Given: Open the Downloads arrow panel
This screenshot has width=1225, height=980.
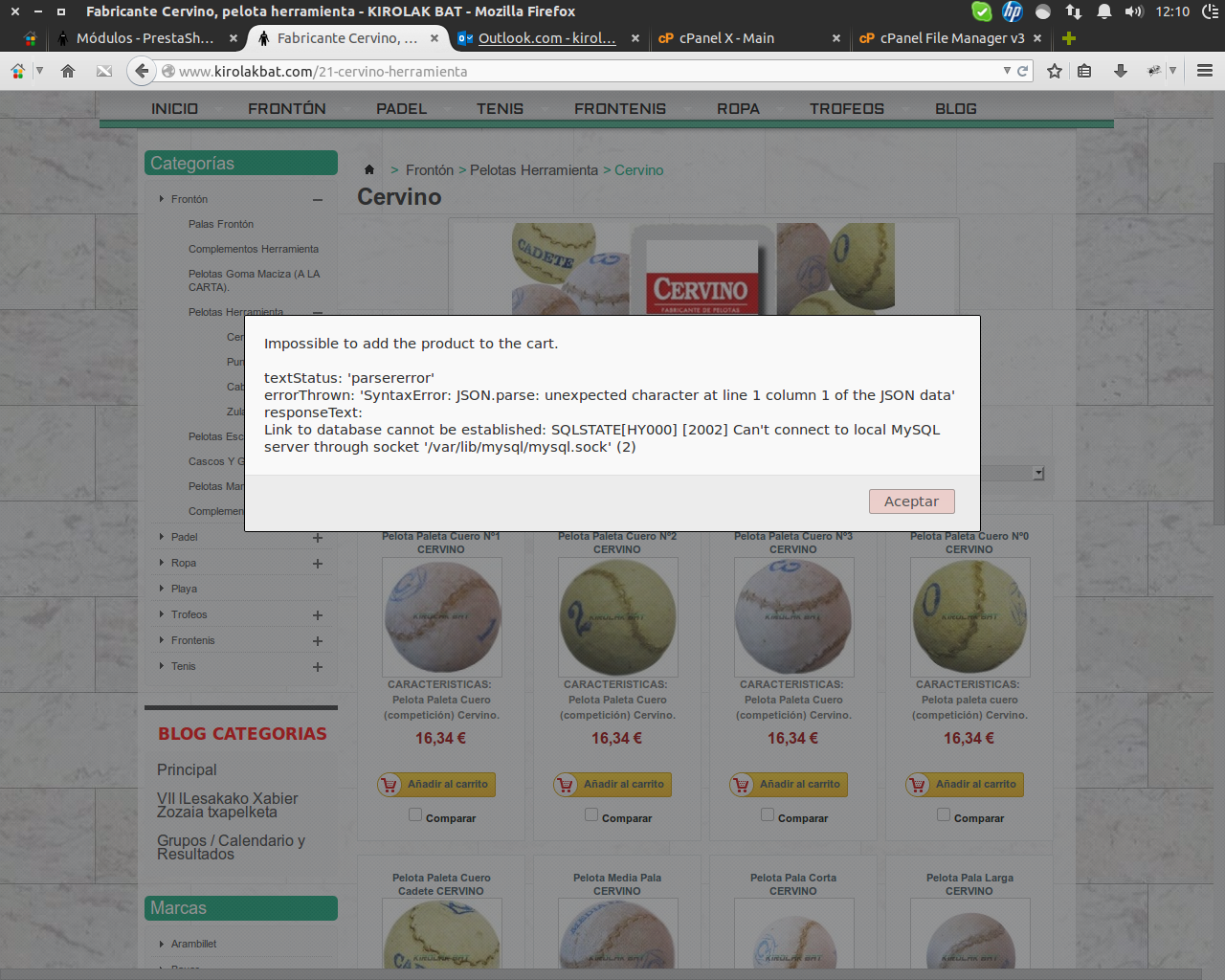Looking at the screenshot, I should click(x=1121, y=71).
